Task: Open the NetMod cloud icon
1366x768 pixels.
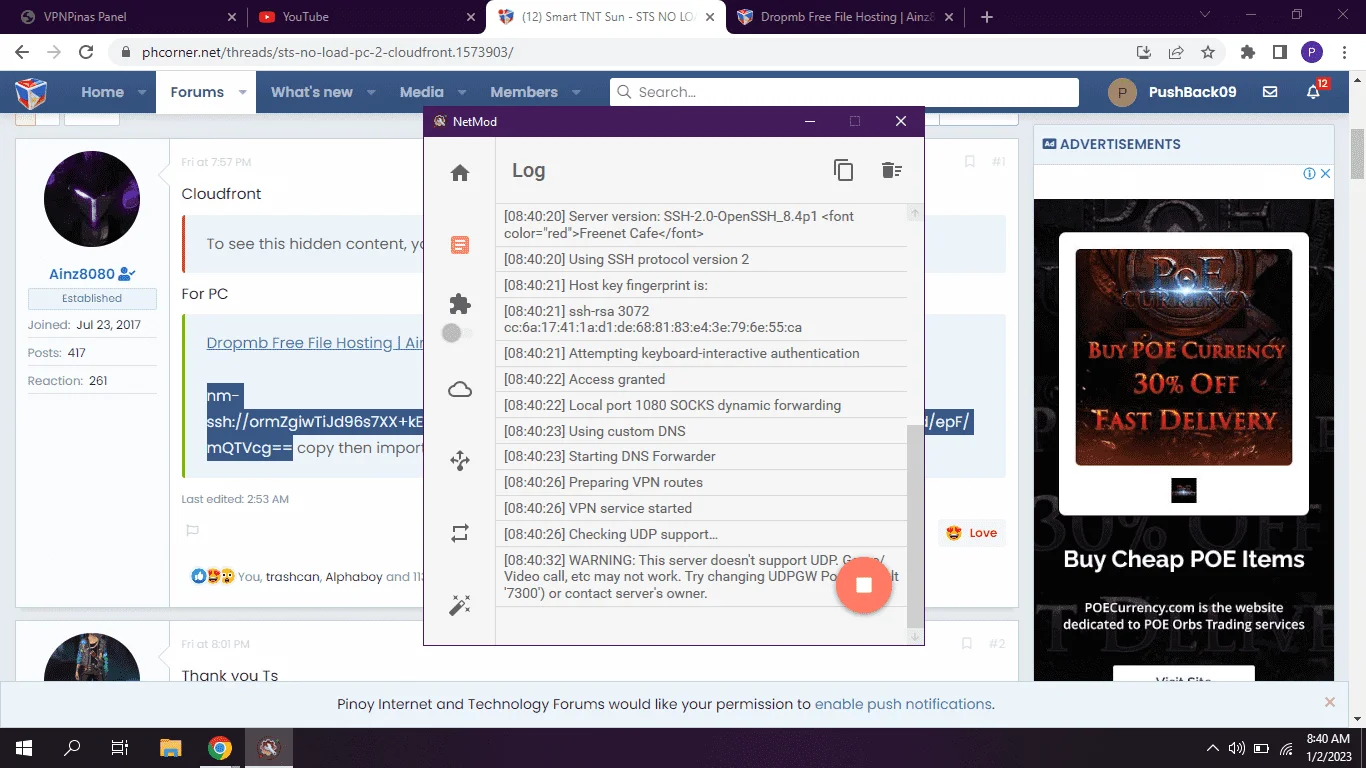Action: point(460,390)
